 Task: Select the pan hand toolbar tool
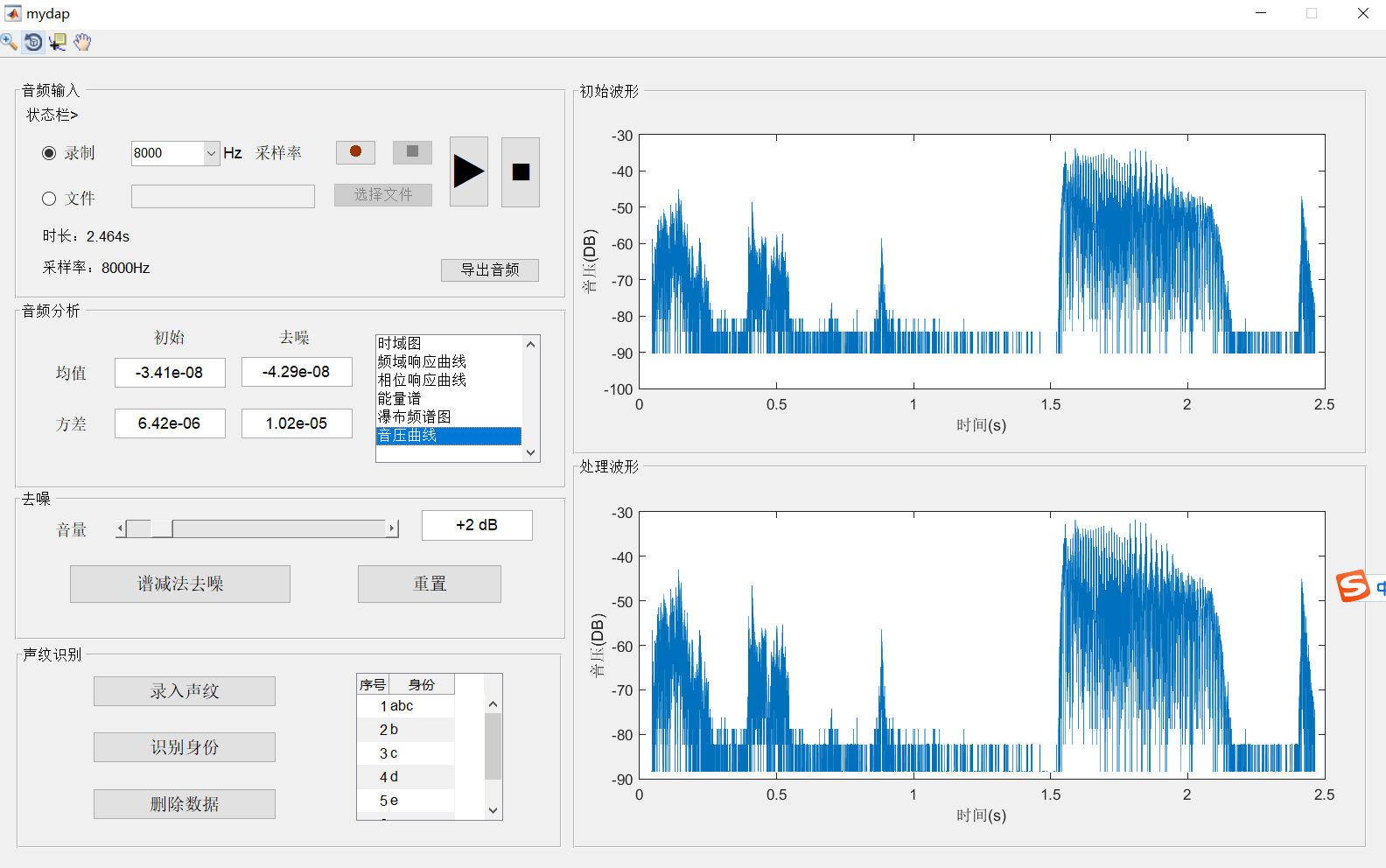coord(82,41)
